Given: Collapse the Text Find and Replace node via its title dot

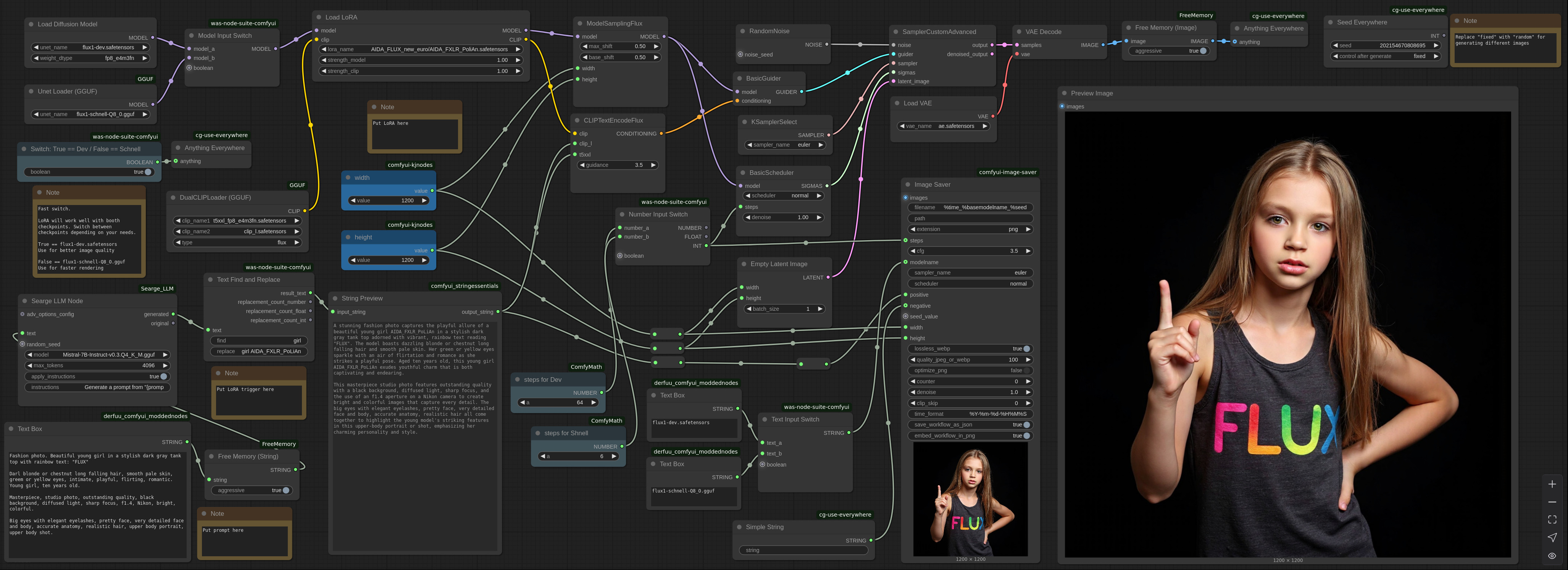Looking at the screenshot, I should (210, 279).
